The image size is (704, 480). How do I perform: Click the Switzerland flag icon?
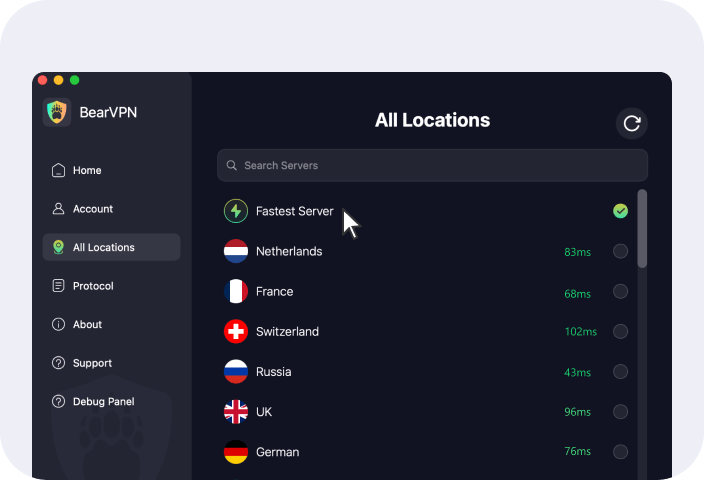[x=236, y=332]
